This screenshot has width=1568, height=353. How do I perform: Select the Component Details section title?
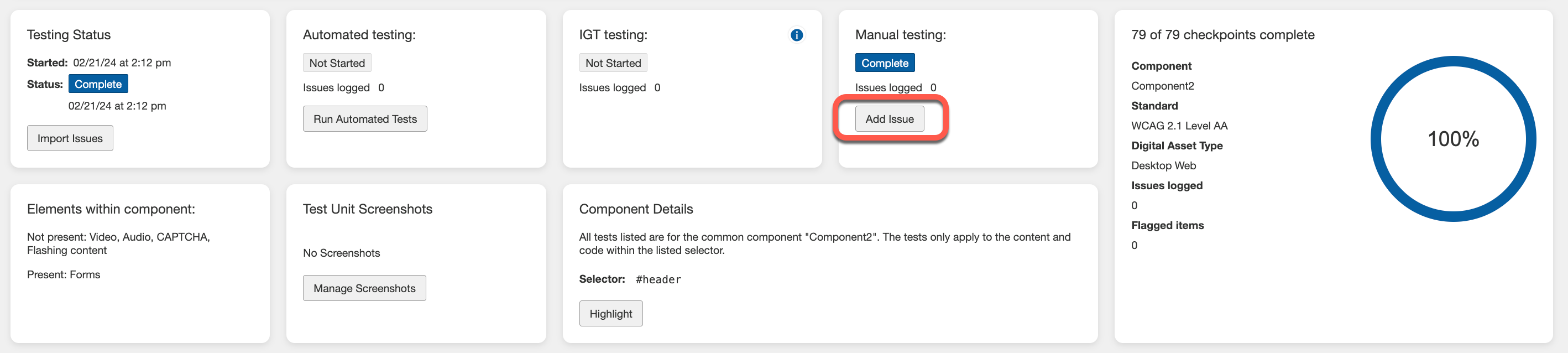coord(635,209)
